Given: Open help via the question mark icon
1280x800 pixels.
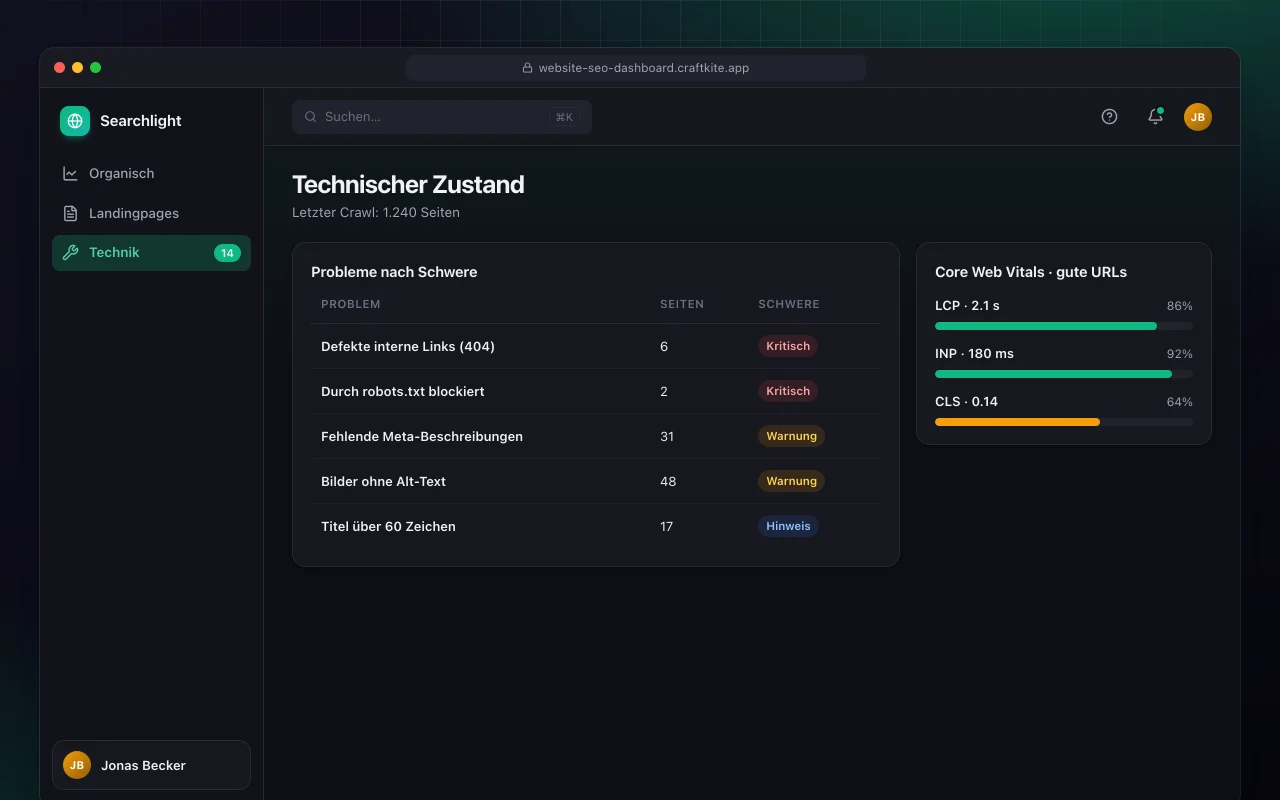Looking at the screenshot, I should [1109, 117].
